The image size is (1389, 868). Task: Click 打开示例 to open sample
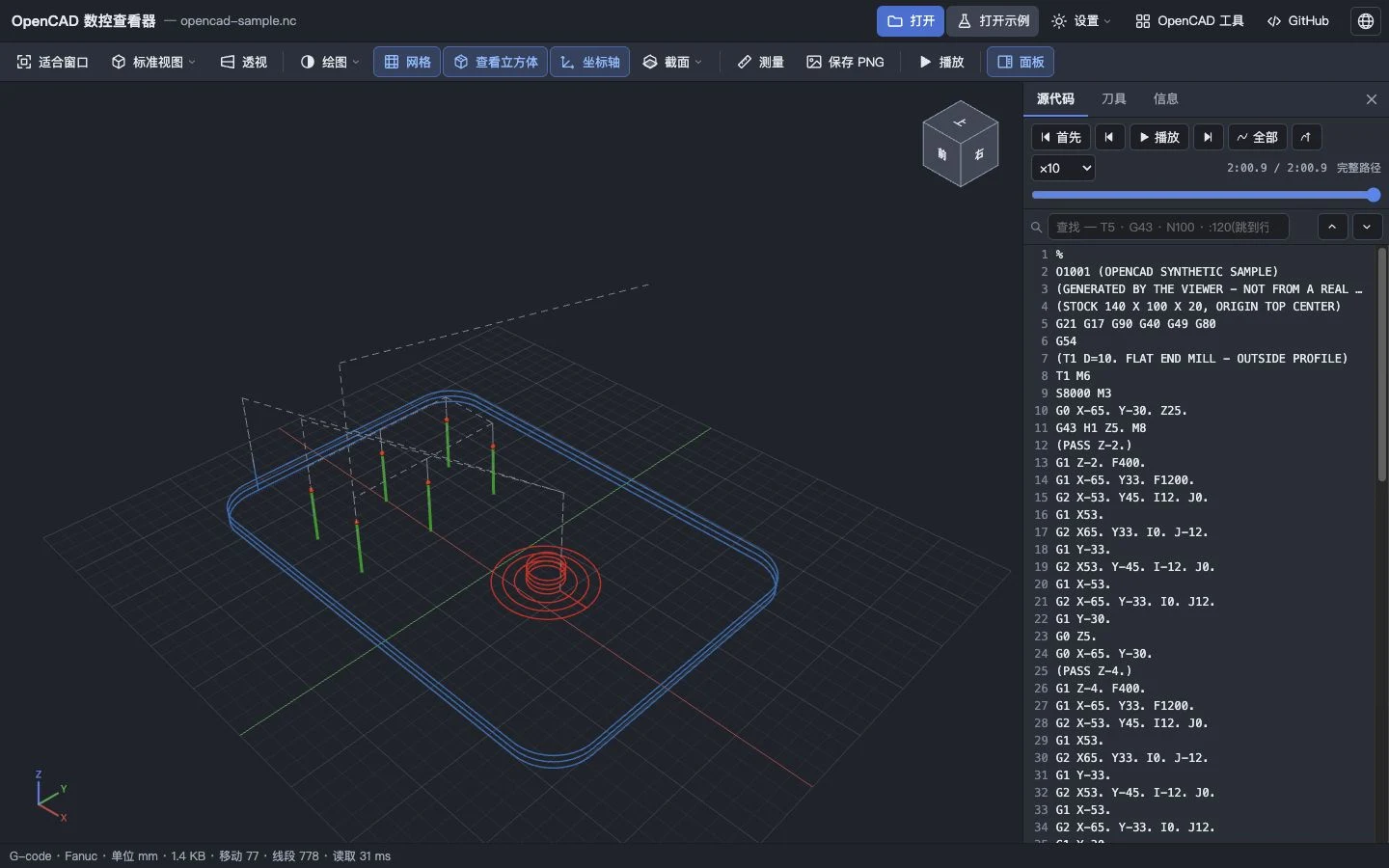tap(993, 20)
